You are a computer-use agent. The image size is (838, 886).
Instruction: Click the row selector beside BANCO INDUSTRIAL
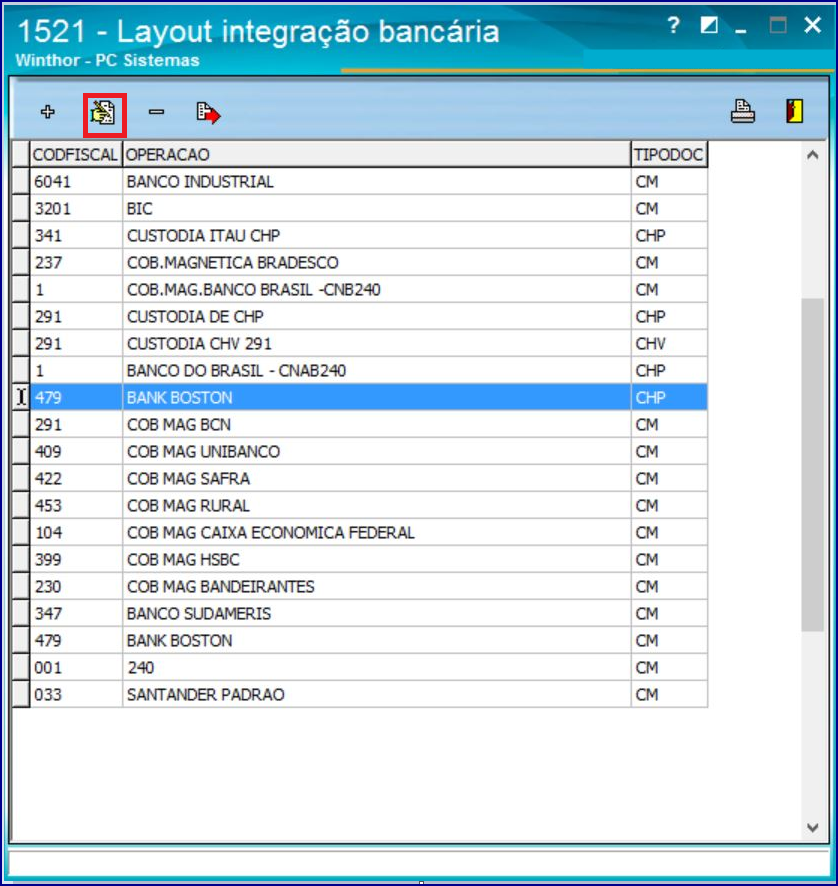(x=21, y=181)
